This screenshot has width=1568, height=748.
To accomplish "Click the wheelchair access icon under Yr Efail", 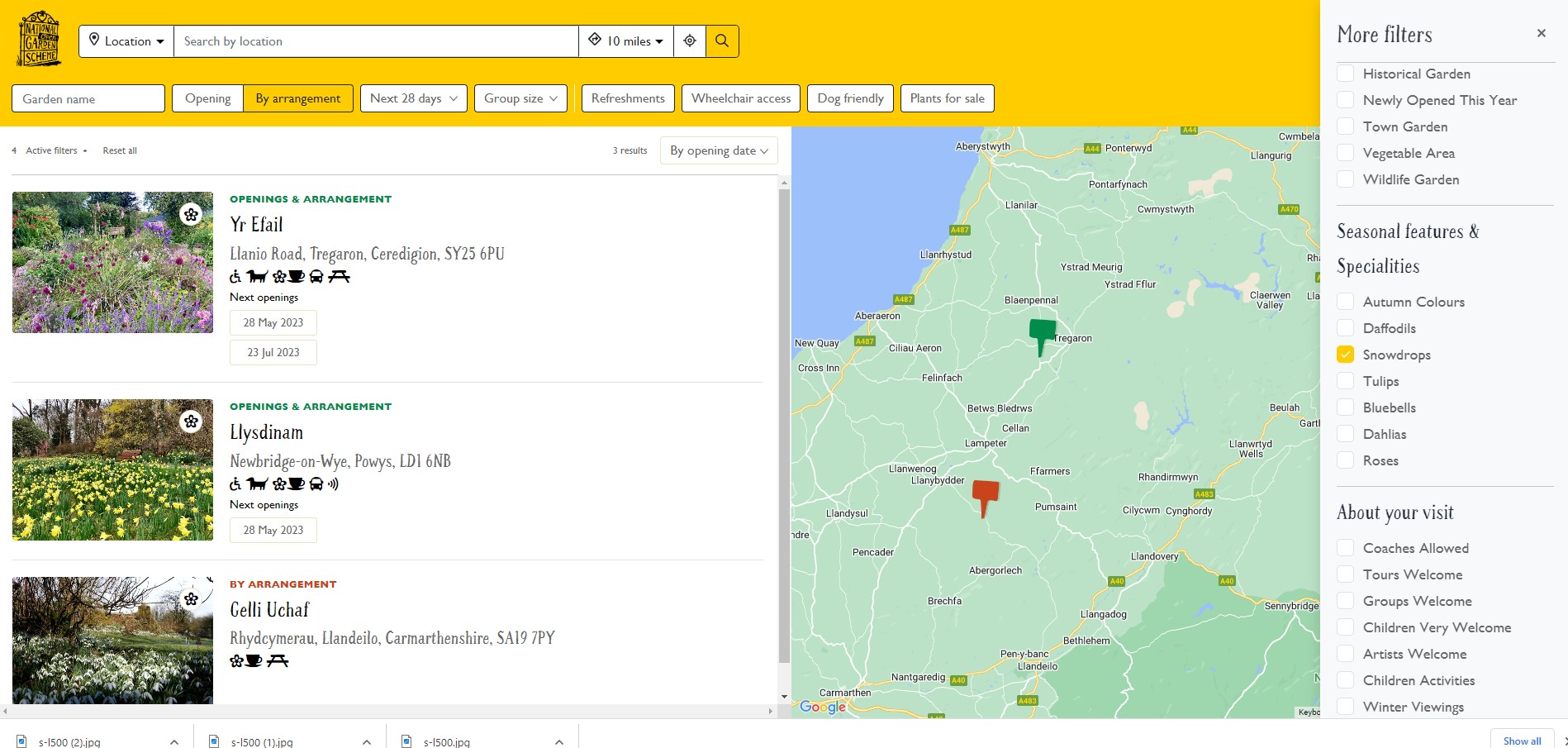I will click(236, 277).
